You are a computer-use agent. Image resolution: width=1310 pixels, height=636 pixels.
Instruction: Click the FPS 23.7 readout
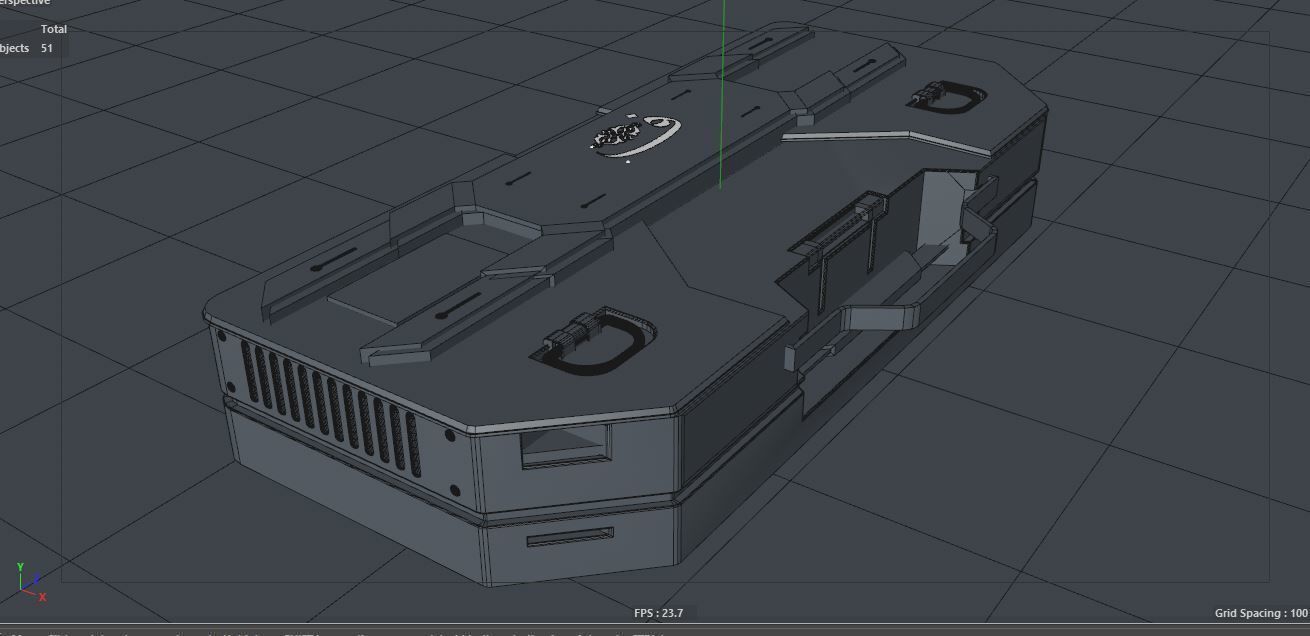click(x=659, y=613)
